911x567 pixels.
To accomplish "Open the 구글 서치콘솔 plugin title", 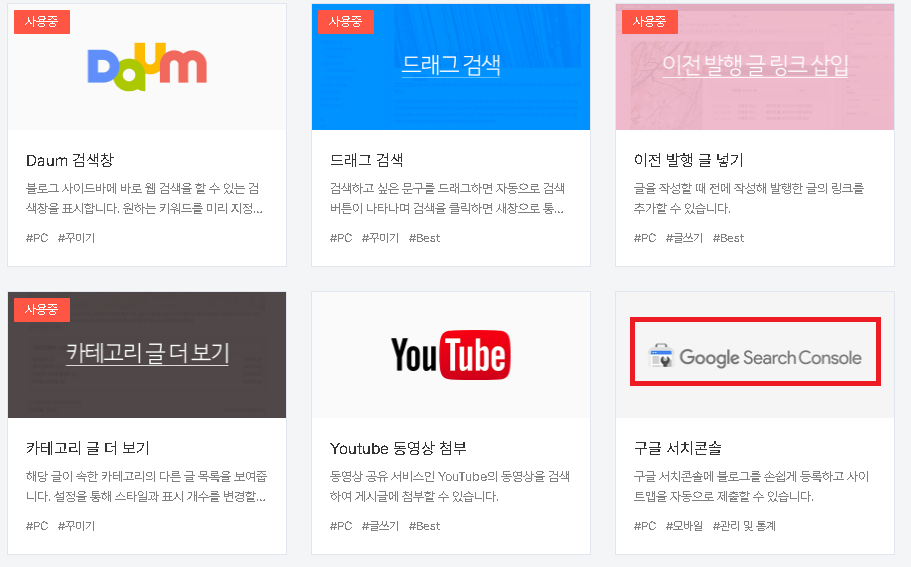I will [x=677, y=448].
